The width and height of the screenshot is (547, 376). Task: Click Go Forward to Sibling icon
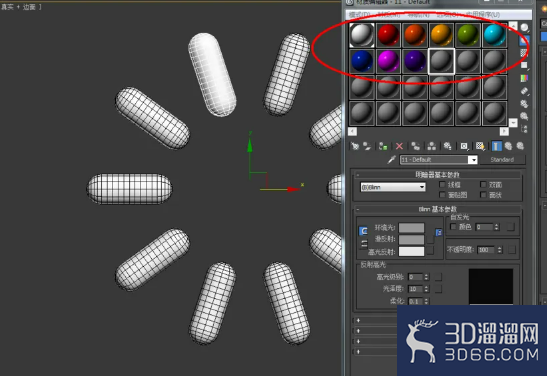tap(520, 146)
